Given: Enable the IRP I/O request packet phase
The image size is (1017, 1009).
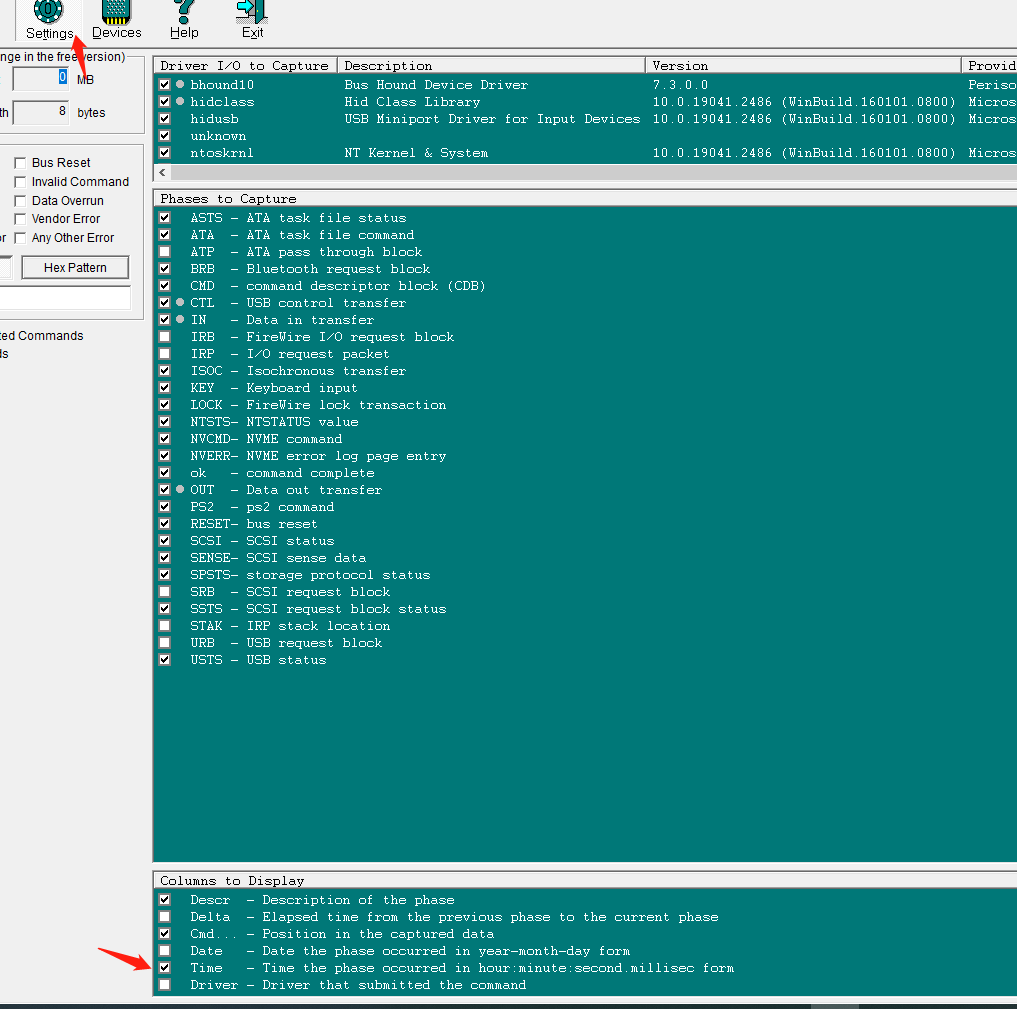Looking at the screenshot, I should (x=165, y=353).
